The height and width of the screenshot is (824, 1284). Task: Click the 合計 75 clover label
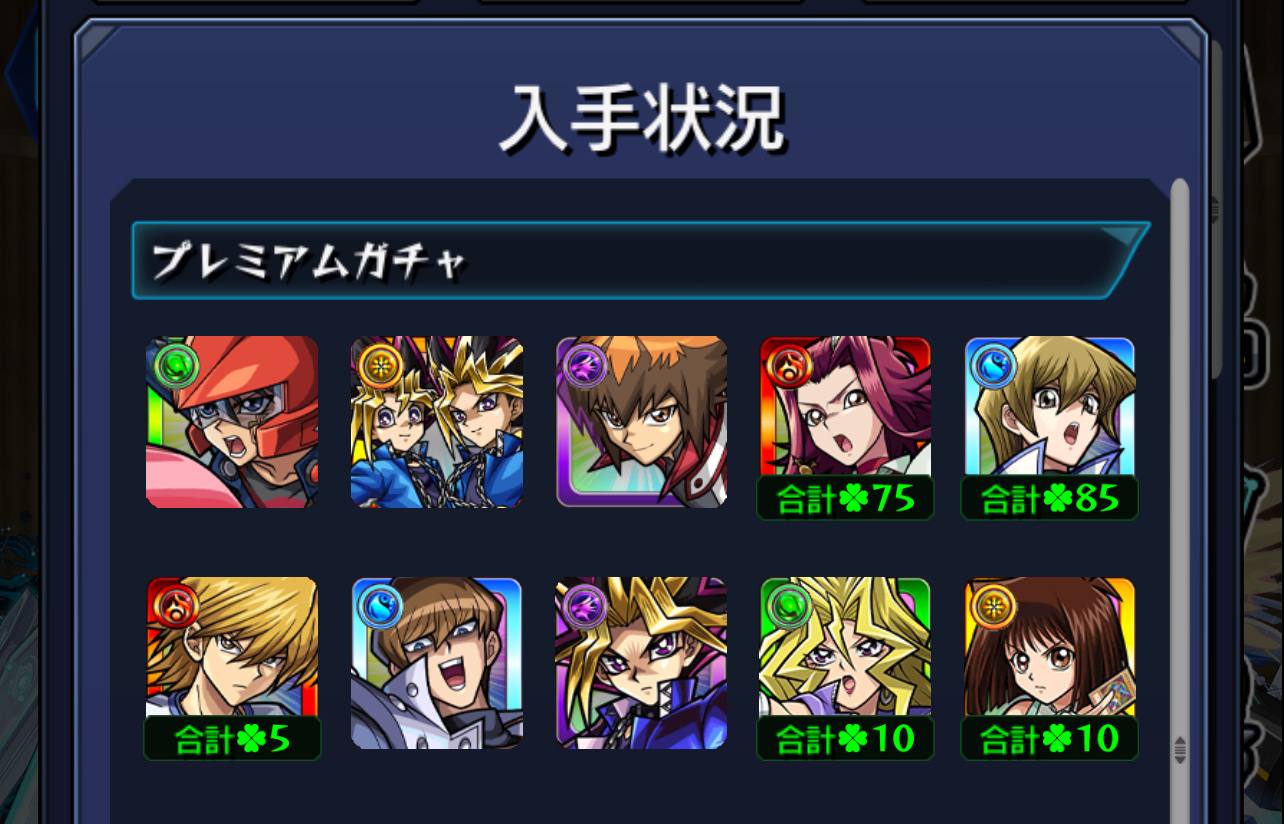tap(846, 498)
